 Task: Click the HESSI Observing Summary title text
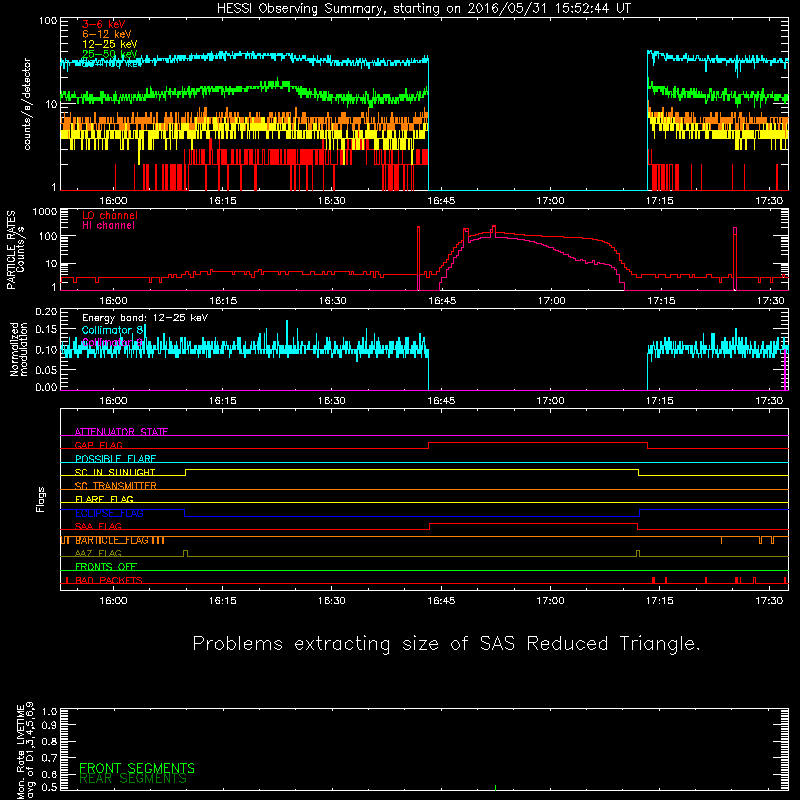point(424,9)
